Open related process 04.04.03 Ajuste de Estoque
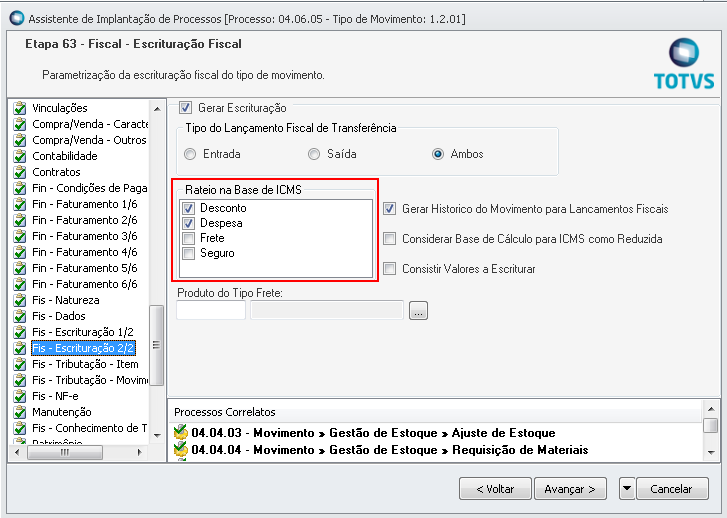 pos(373,433)
